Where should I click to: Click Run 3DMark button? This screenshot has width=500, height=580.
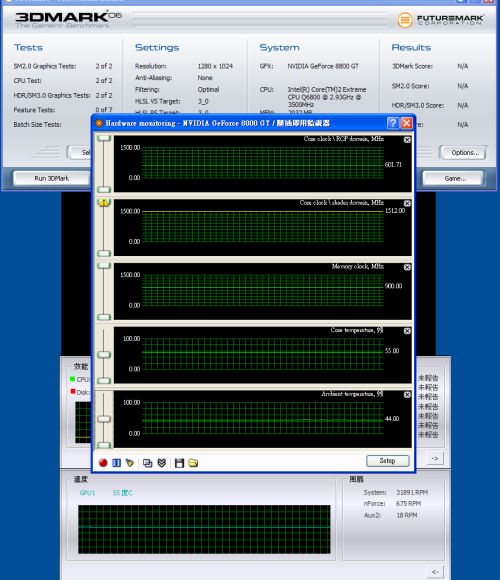click(x=52, y=178)
